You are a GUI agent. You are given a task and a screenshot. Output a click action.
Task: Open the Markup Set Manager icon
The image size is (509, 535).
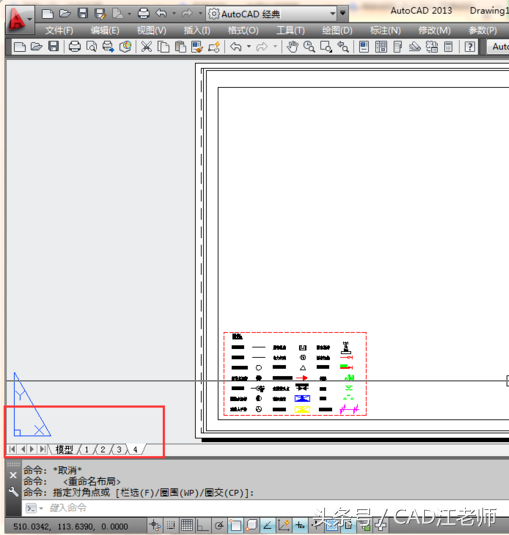(432, 46)
